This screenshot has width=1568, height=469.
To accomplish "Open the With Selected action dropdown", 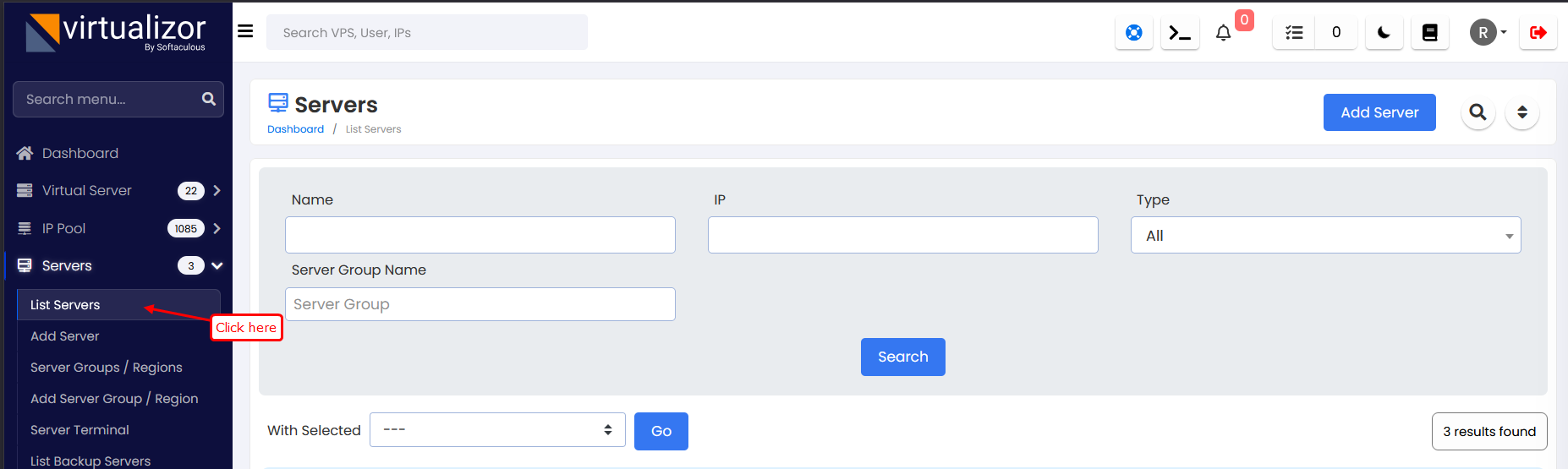I will point(497,430).
